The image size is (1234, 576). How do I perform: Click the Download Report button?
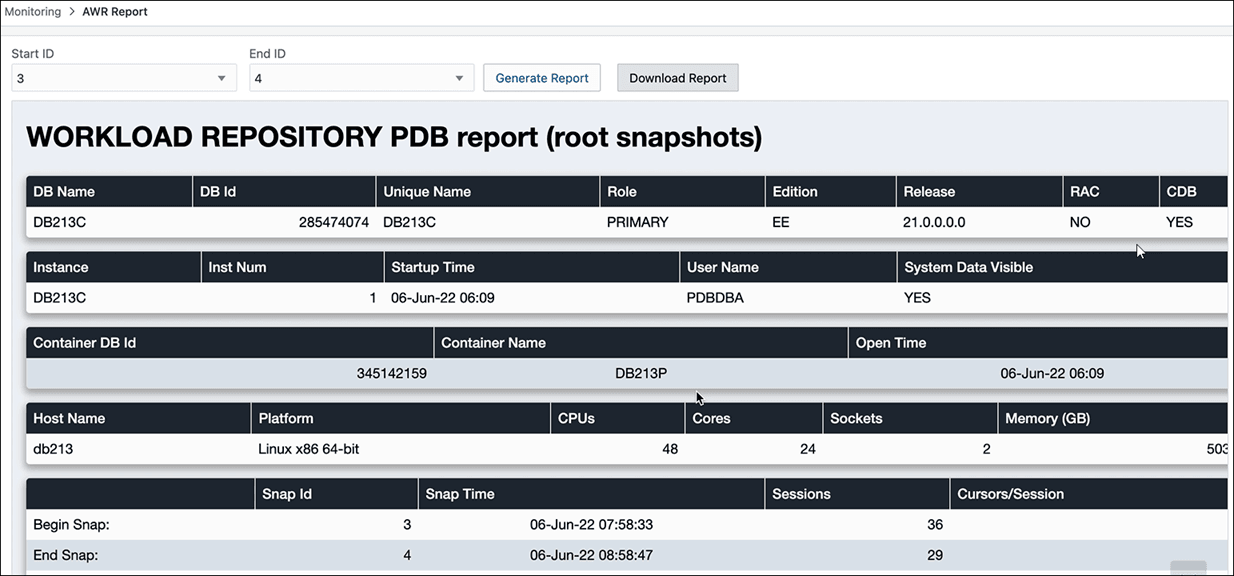[x=678, y=78]
